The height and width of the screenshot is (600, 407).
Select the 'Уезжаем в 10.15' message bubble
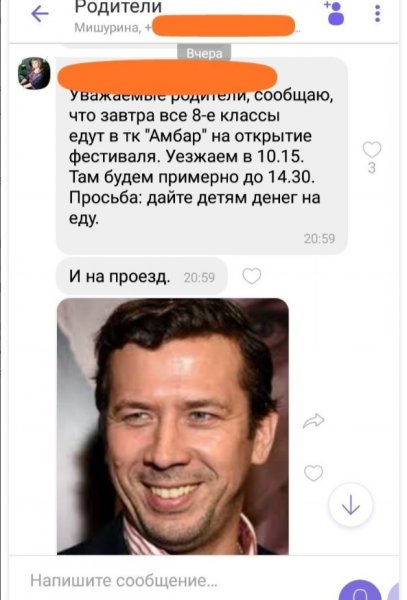click(x=202, y=156)
